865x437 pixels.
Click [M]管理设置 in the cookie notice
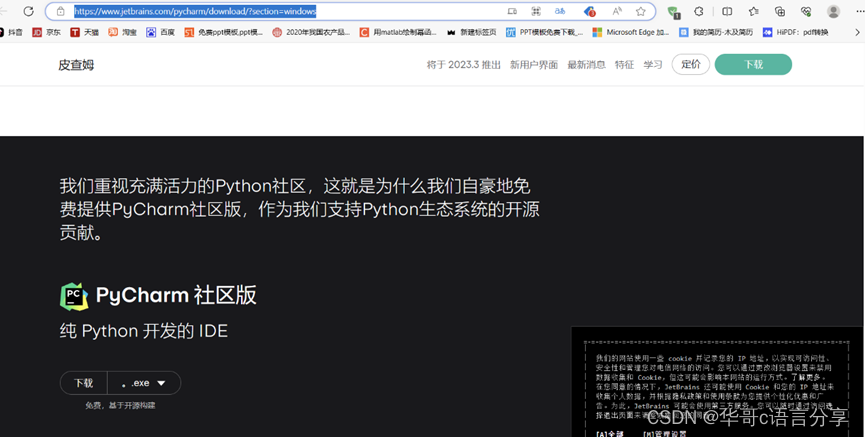666,433
